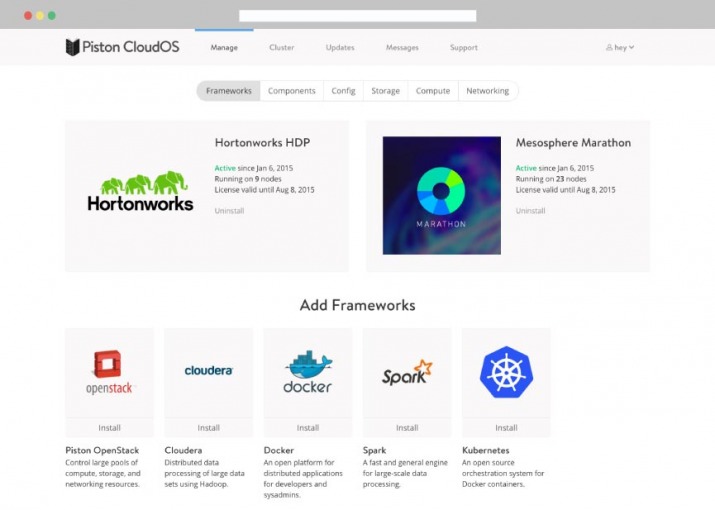Open the Manage menu tab

tap(224, 47)
